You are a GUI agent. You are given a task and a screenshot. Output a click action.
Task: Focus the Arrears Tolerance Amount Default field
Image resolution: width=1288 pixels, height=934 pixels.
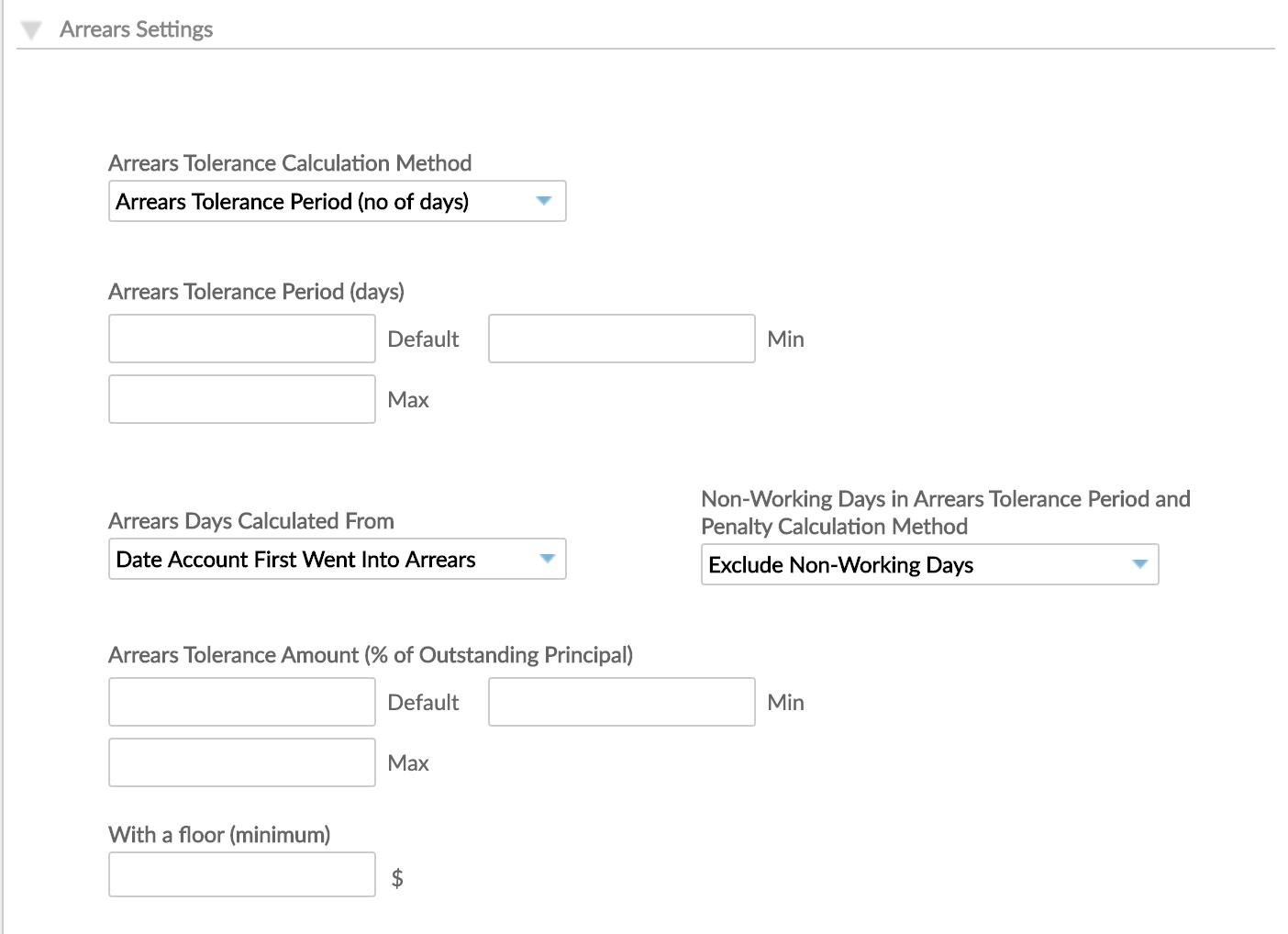click(242, 702)
